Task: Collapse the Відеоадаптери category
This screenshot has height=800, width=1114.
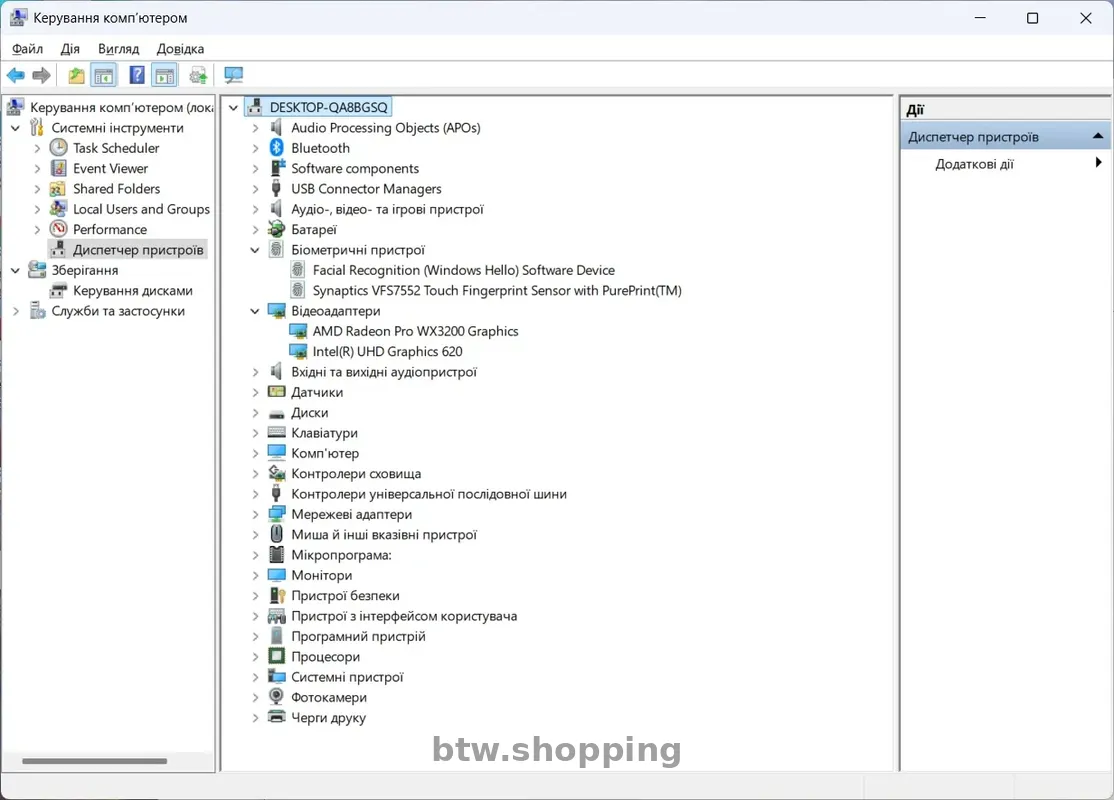Action: pos(256,311)
